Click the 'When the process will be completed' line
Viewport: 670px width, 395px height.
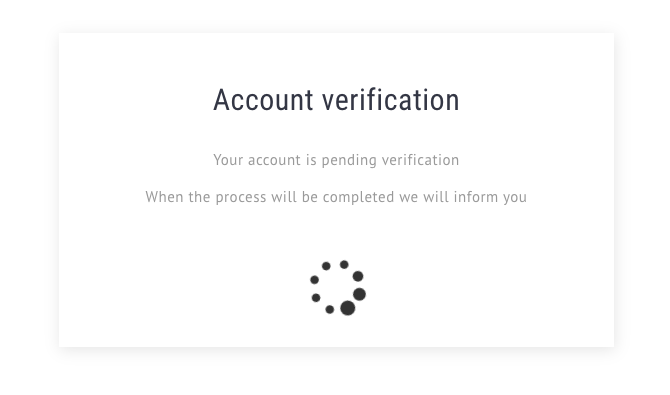click(336, 198)
